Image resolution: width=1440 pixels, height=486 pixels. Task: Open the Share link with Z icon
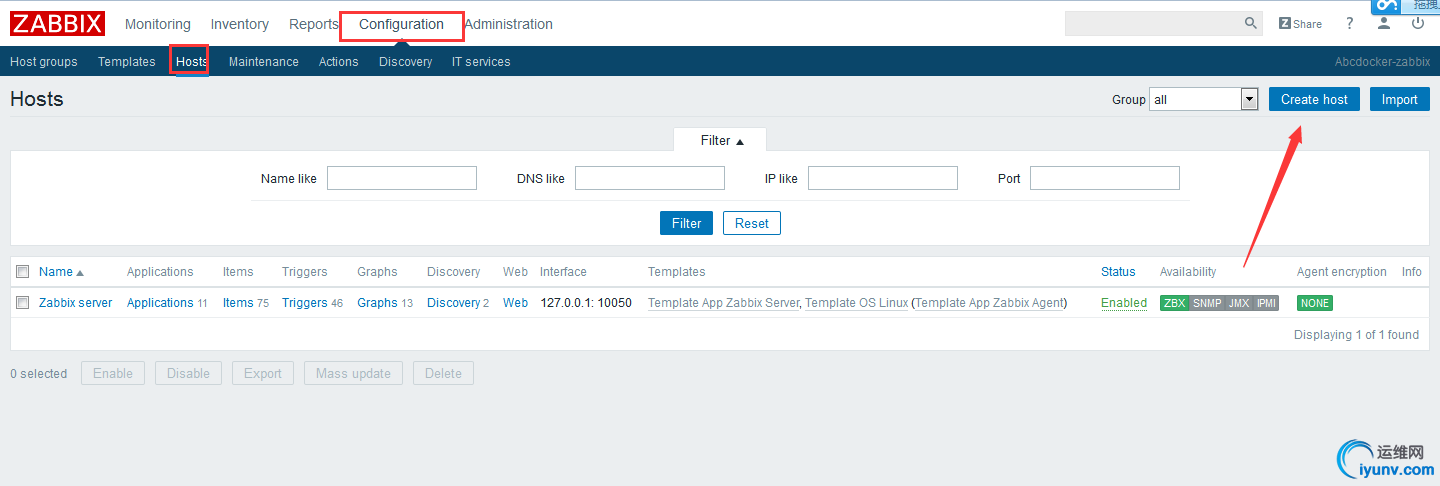(1300, 24)
